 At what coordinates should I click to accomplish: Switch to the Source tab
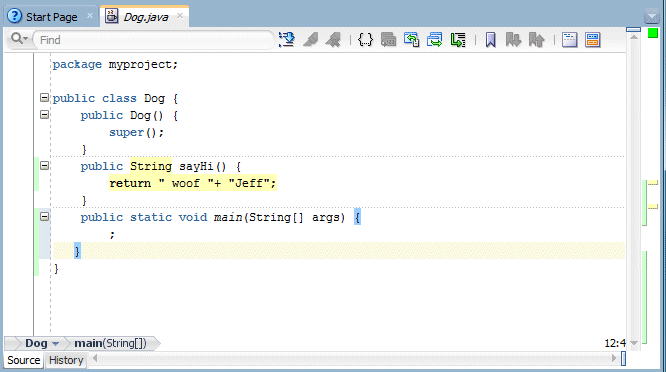24,360
